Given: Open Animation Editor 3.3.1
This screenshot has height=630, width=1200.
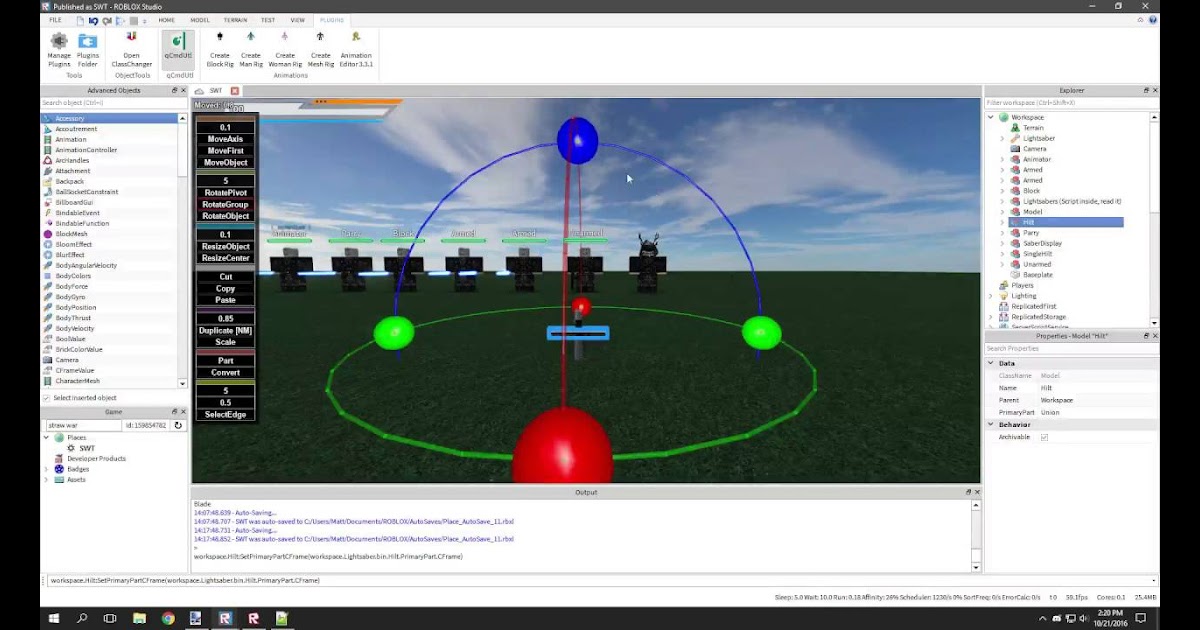Looking at the screenshot, I should (356, 49).
